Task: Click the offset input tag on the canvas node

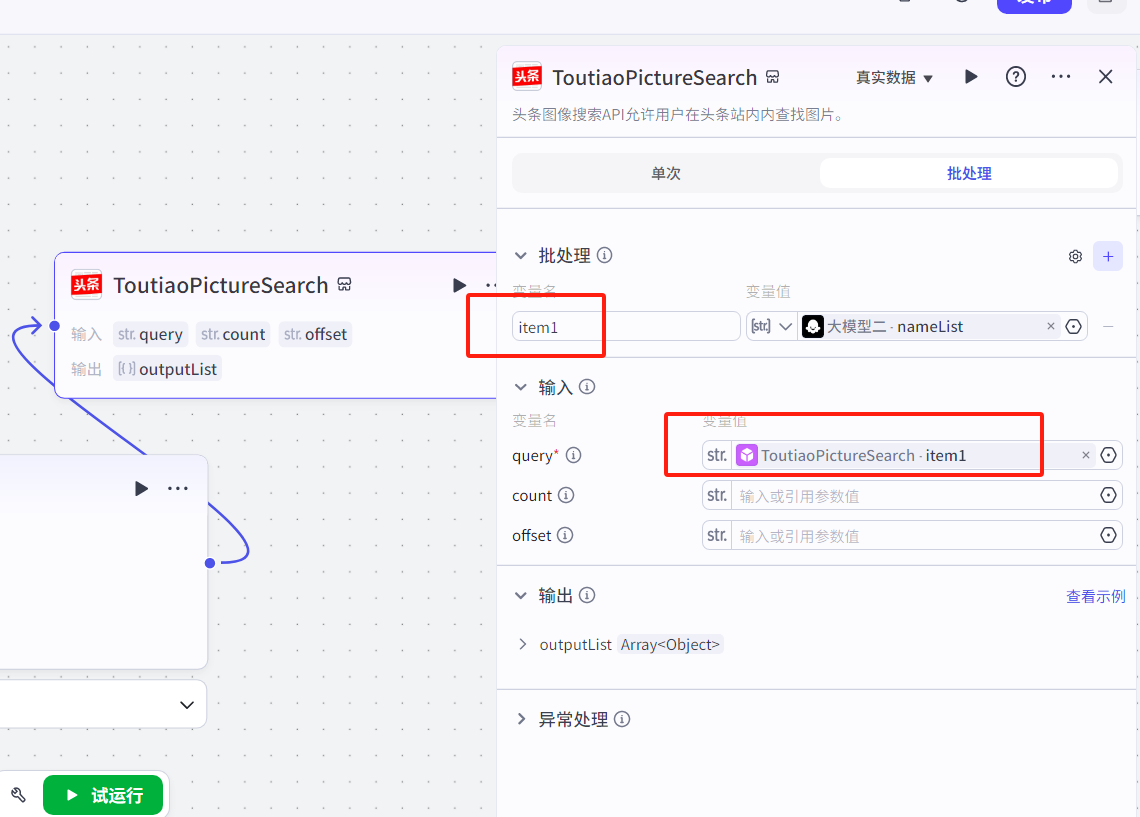Action: coord(316,334)
